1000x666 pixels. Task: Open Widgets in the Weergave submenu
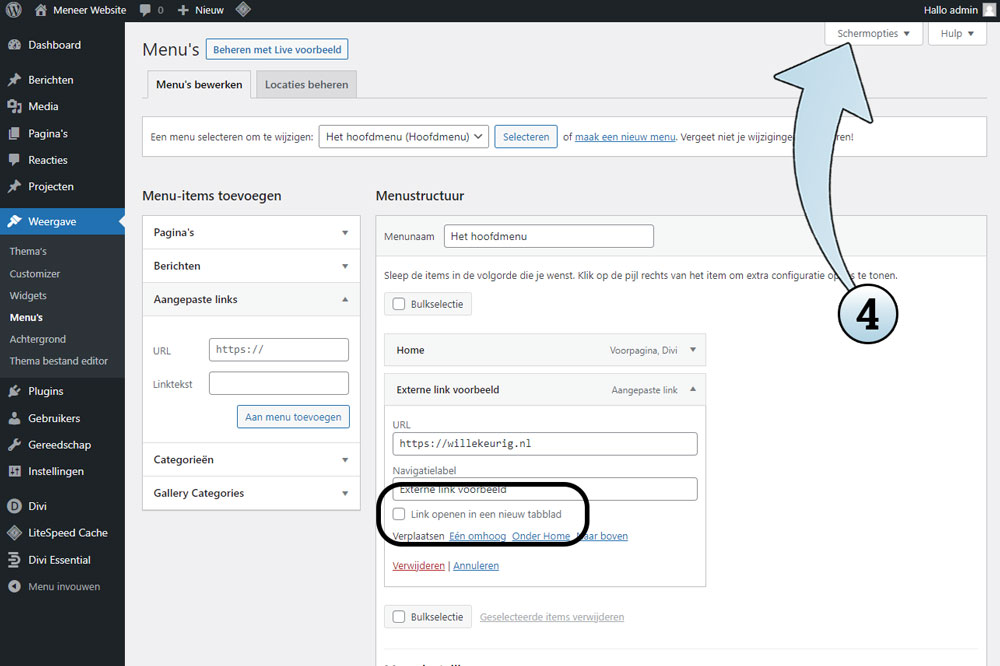pyautogui.click(x=28, y=295)
